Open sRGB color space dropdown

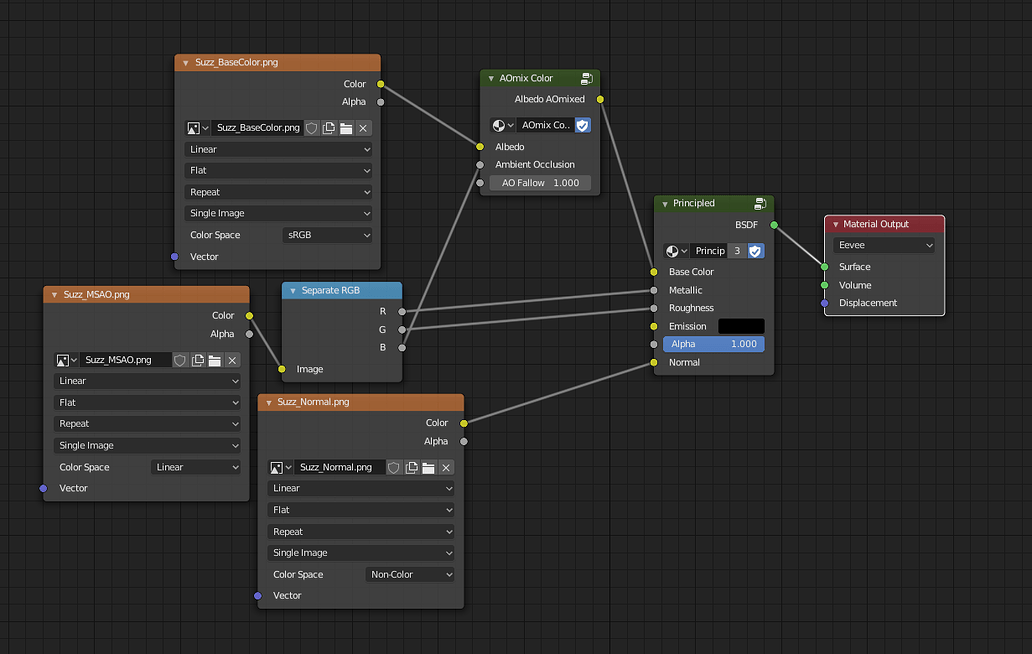327,235
